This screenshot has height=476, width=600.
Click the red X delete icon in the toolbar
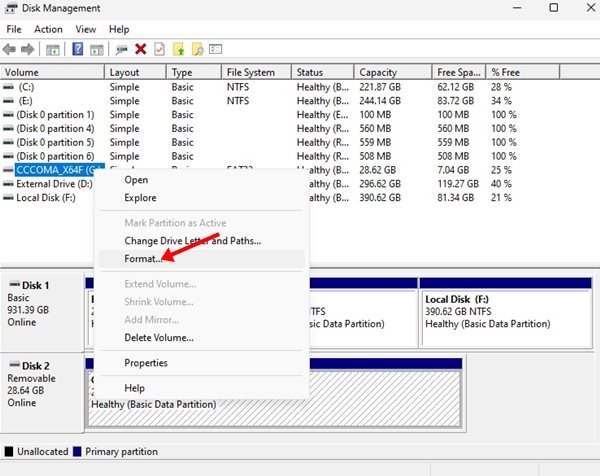point(141,48)
